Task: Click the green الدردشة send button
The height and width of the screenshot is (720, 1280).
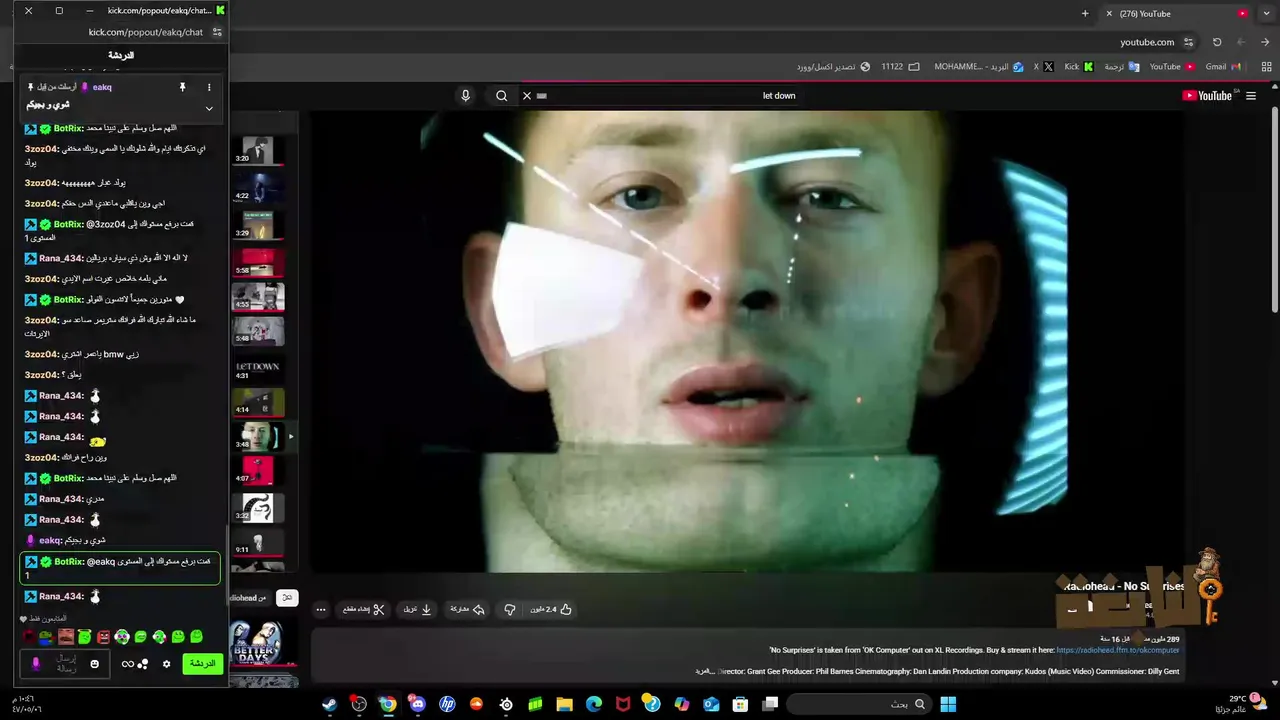Action: 202,664
